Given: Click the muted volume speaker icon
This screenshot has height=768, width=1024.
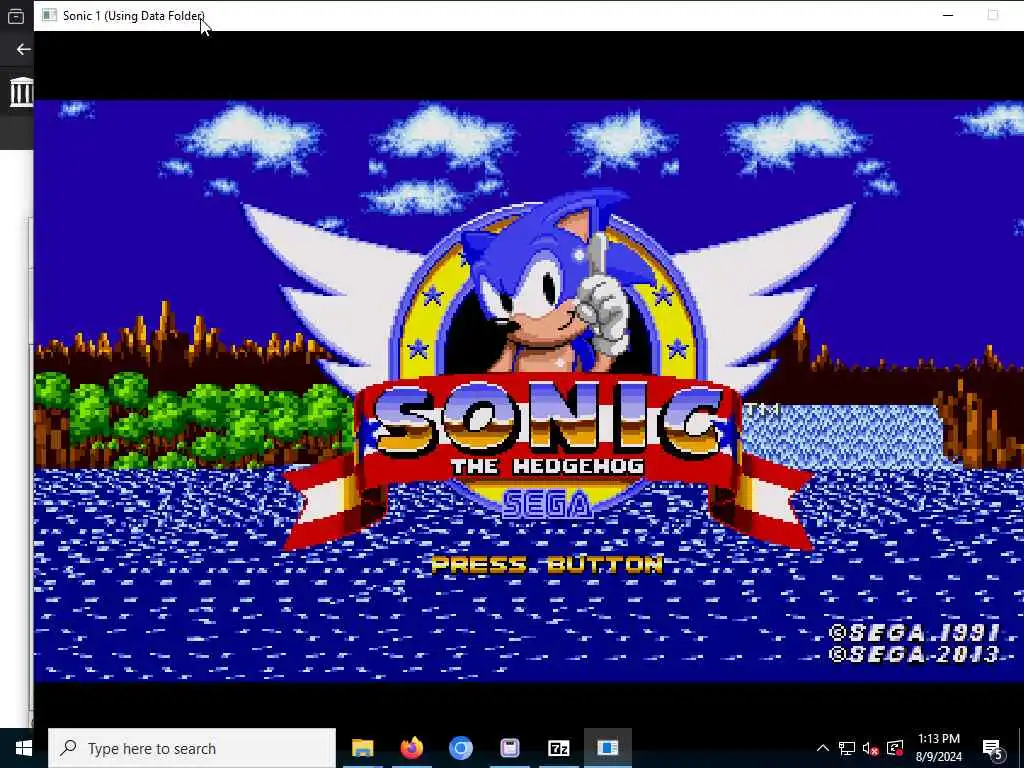Looking at the screenshot, I should pos(871,748).
